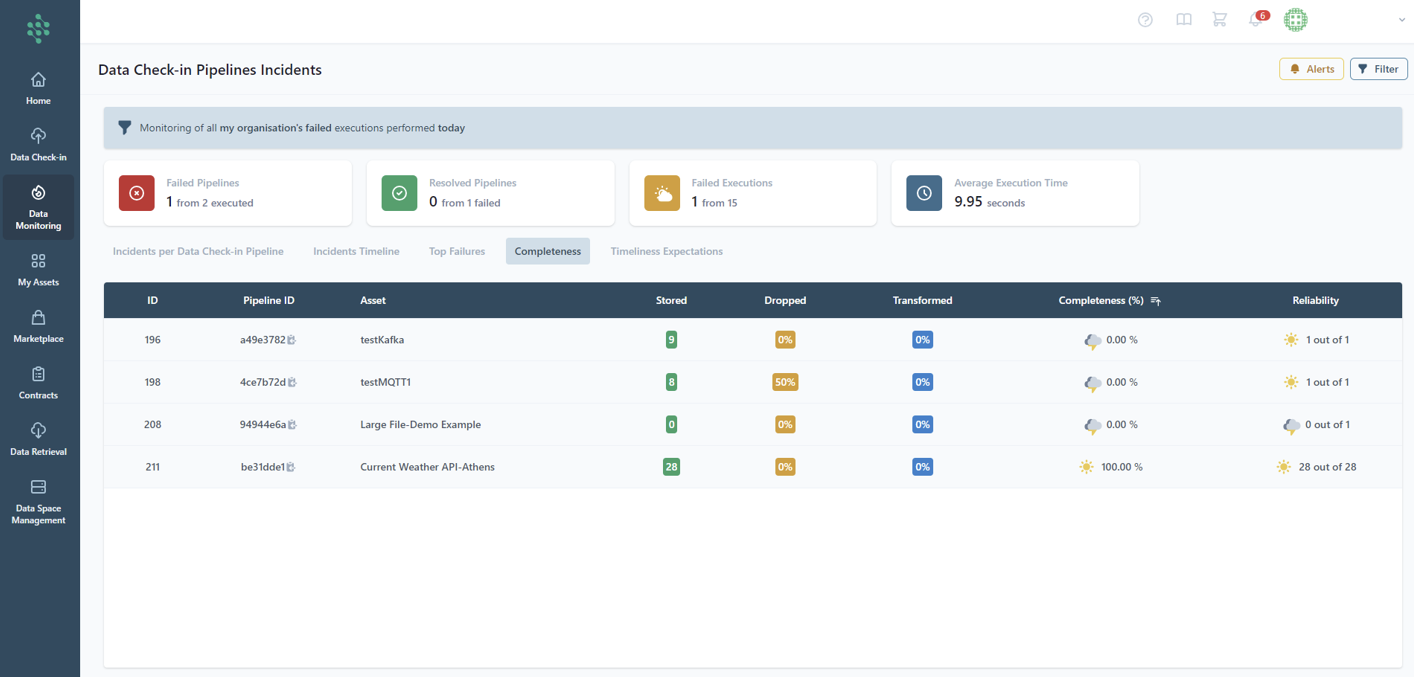Open Data Check-in in sidebar
1414x677 pixels.
click(38, 144)
